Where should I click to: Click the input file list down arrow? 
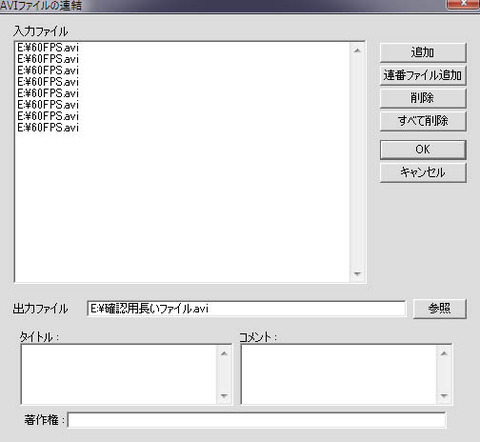tap(357, 274)
